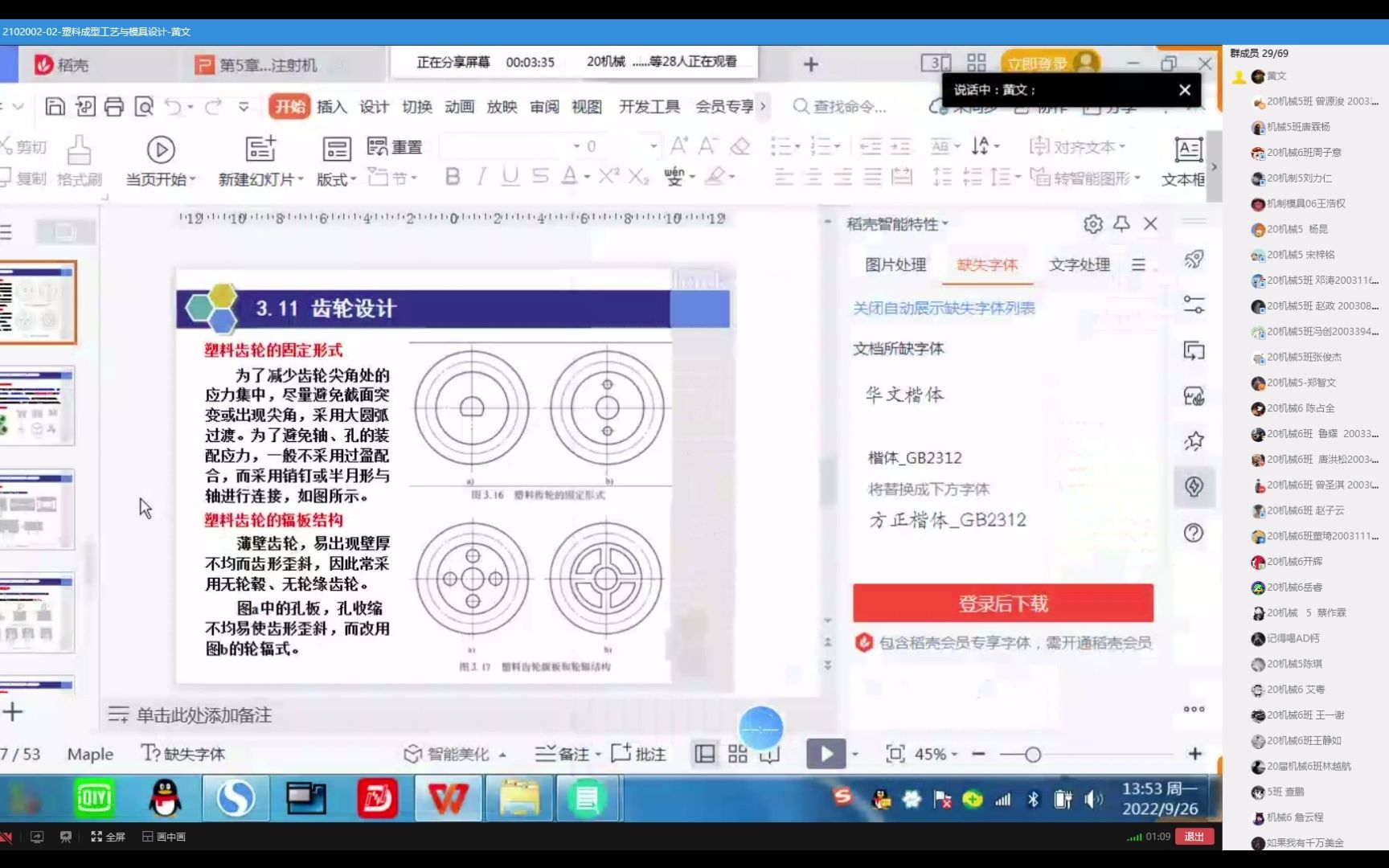Click the pin panel icon
The height and width of the screenshot is (868, 1389).
(x=1122, y=224)
